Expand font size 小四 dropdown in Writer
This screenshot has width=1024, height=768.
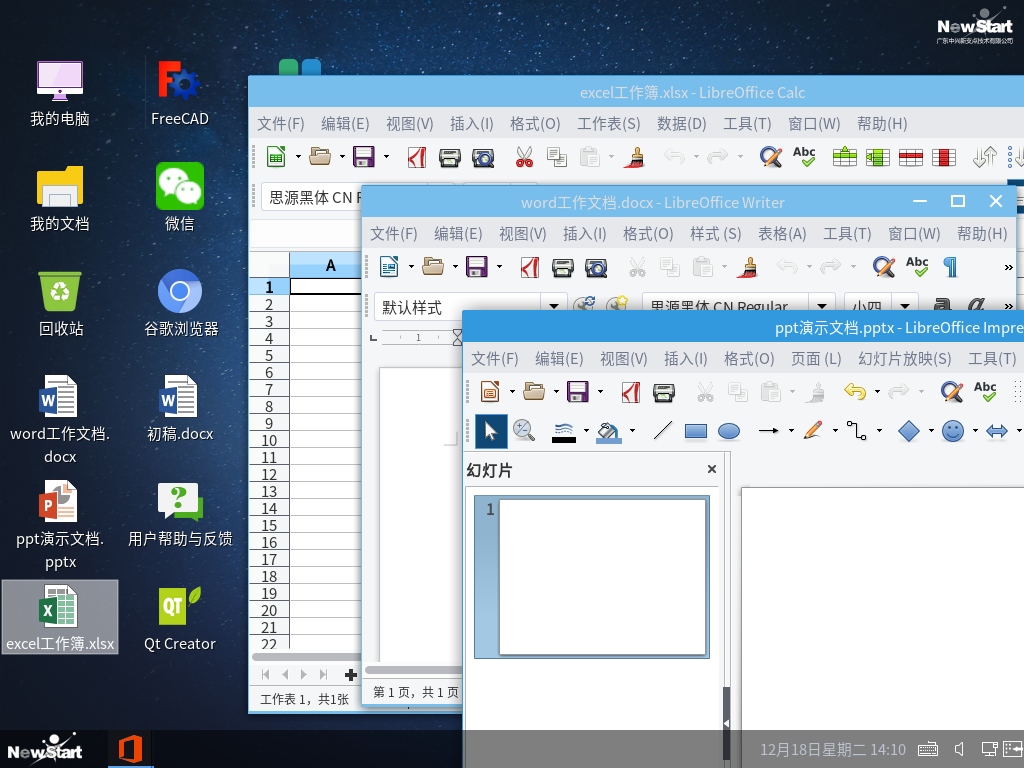[x=904, y=306]
